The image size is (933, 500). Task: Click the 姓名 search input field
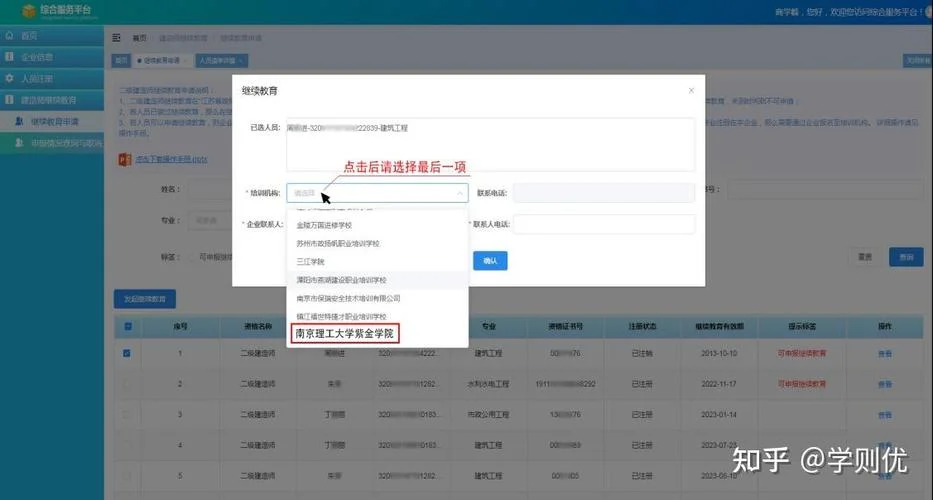pyautogui.click(x=210, y=189)
